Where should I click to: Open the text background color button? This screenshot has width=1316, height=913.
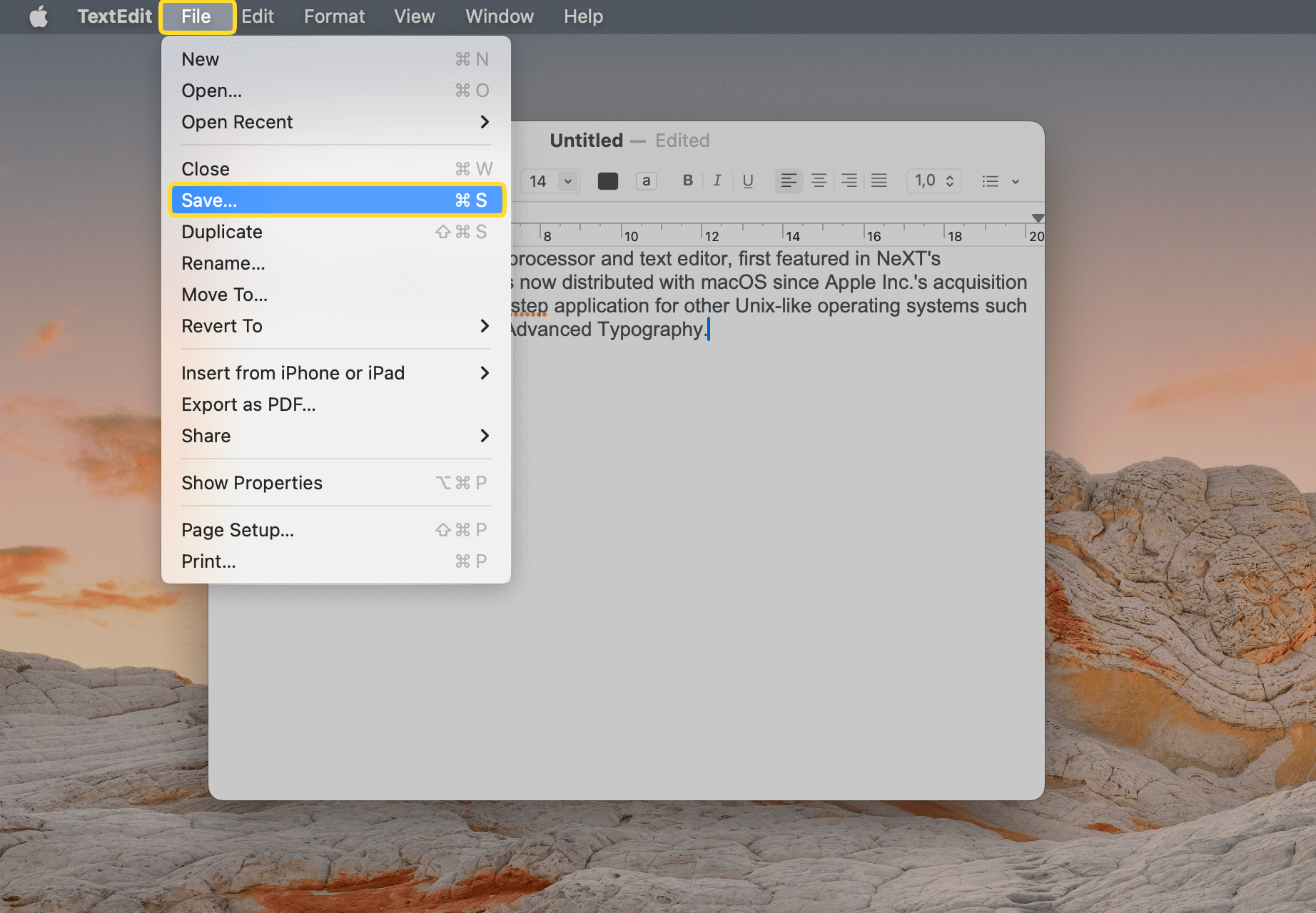point(646,181)
